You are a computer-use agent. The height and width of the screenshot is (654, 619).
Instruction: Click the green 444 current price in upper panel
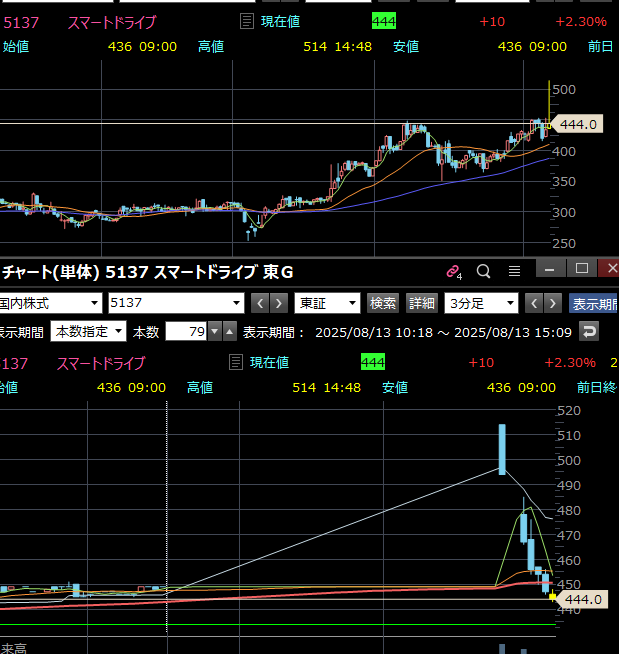(x=384, y=21)
